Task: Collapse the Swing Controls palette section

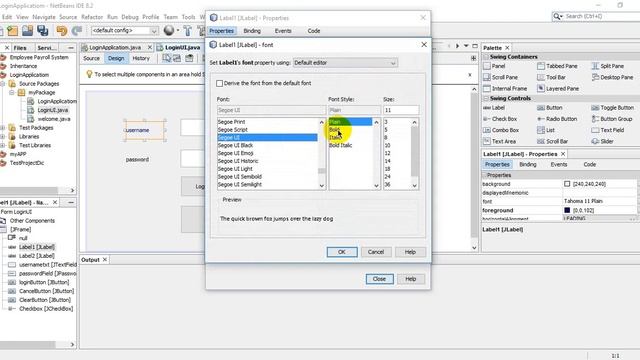Action: 486,98
